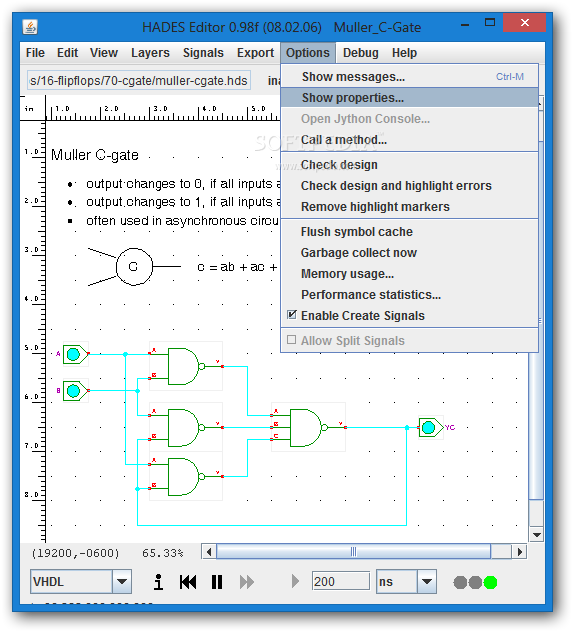Click the horizontal scrollbar right arrow
This screenshot has height=632, width=573.
tap(519, 551)
